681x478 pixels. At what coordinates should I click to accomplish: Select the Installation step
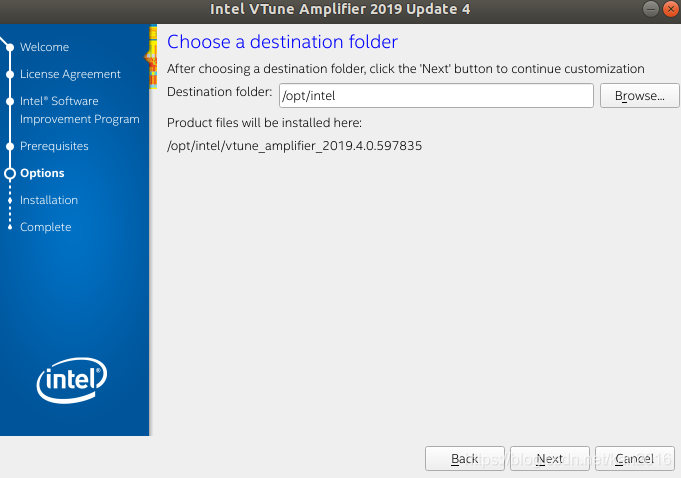click(49, 200)
